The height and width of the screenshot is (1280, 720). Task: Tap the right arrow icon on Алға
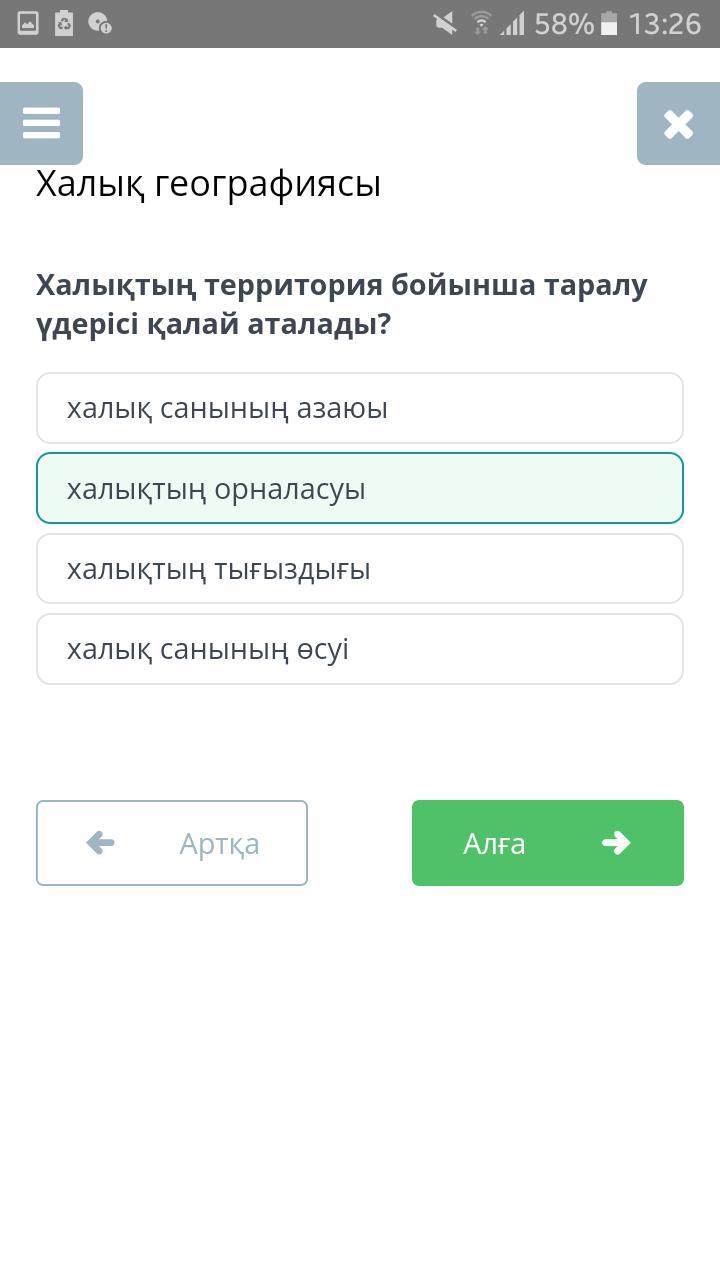click(616, 843)
